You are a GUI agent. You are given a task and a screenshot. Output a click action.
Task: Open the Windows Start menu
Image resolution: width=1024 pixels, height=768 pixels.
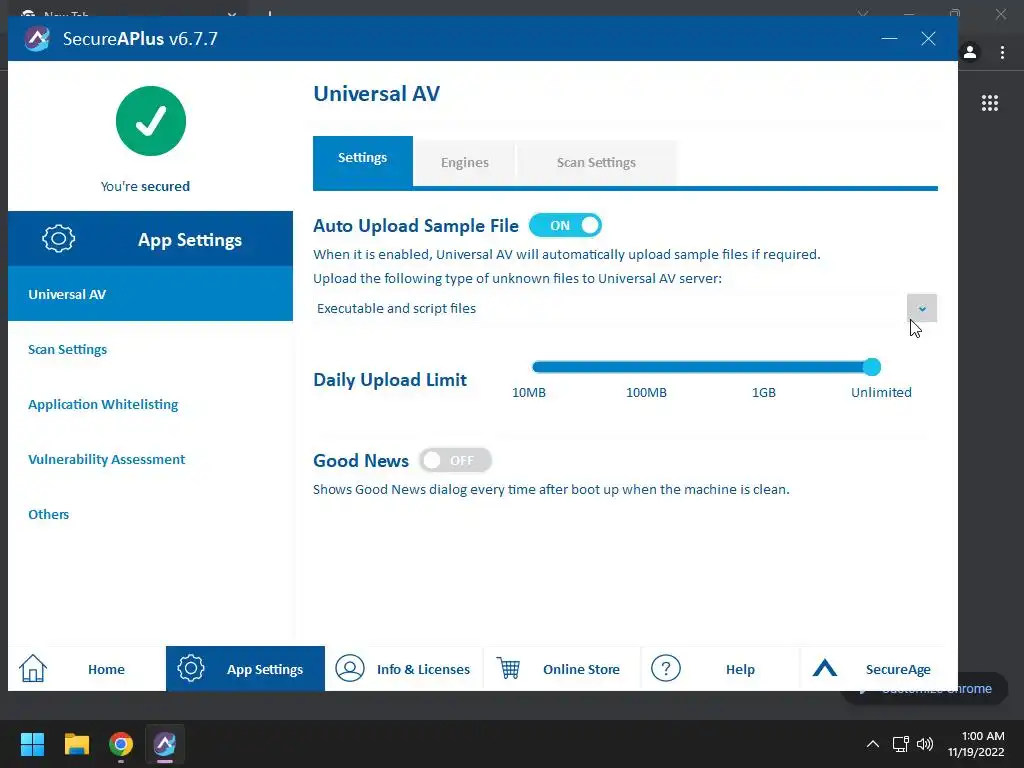[x=33, y=744]
